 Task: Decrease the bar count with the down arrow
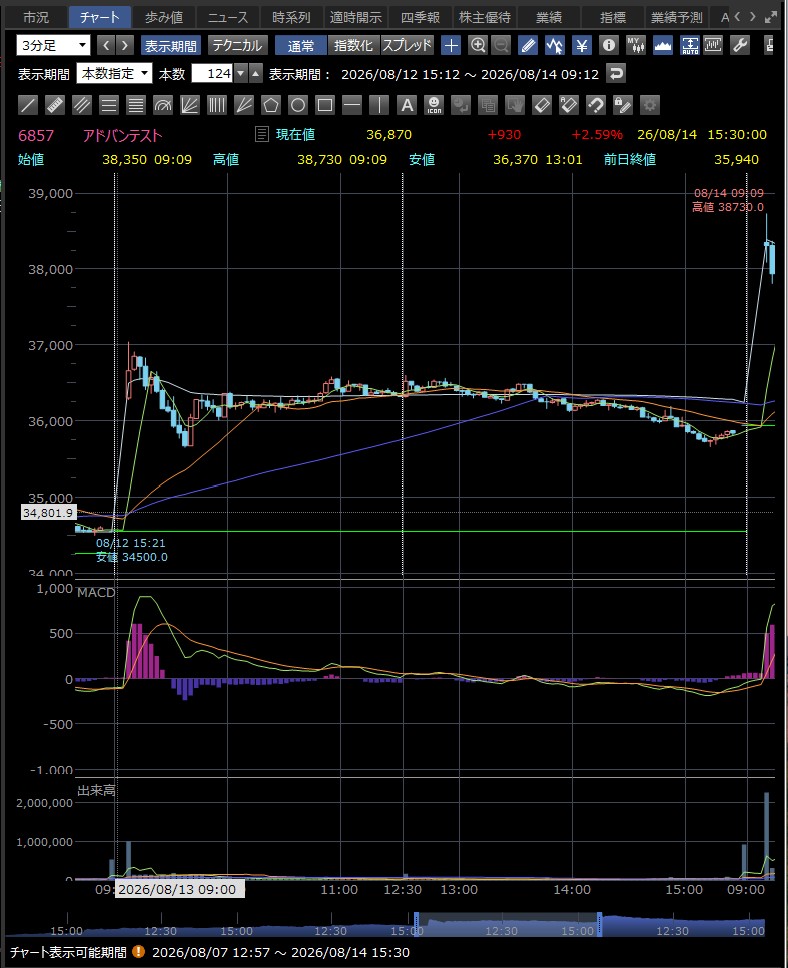[241, 73]
